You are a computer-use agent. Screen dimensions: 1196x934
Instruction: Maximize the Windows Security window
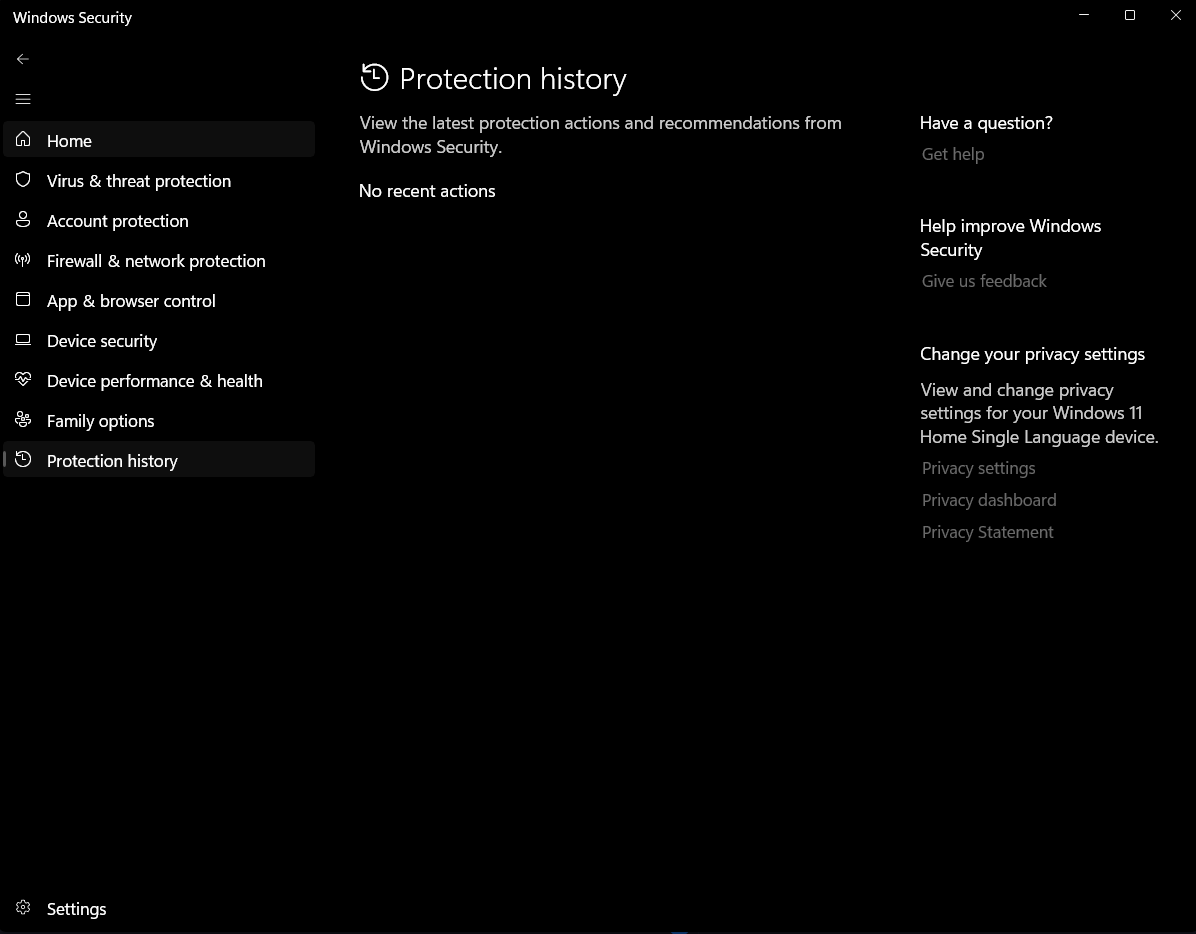tap(1130, 15)
